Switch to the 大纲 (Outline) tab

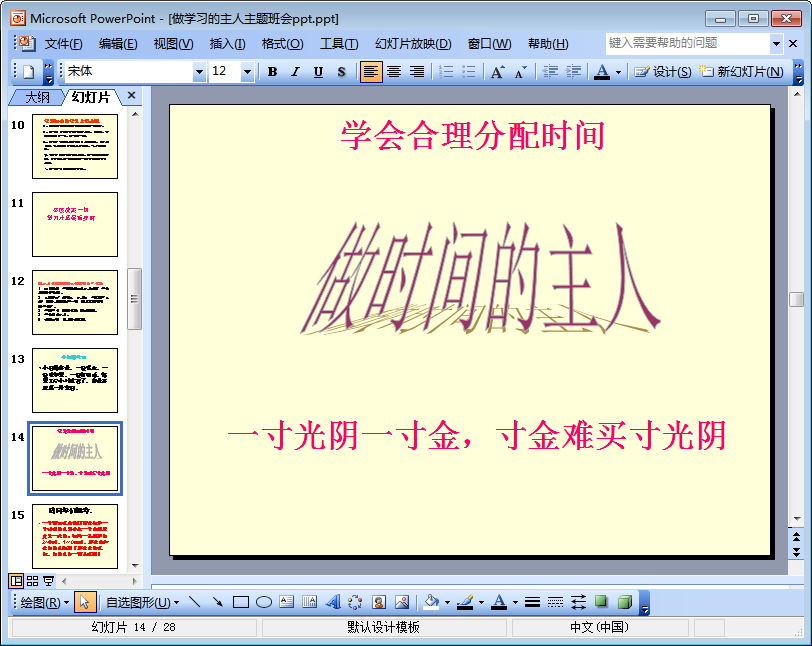[x=38, y=97]
